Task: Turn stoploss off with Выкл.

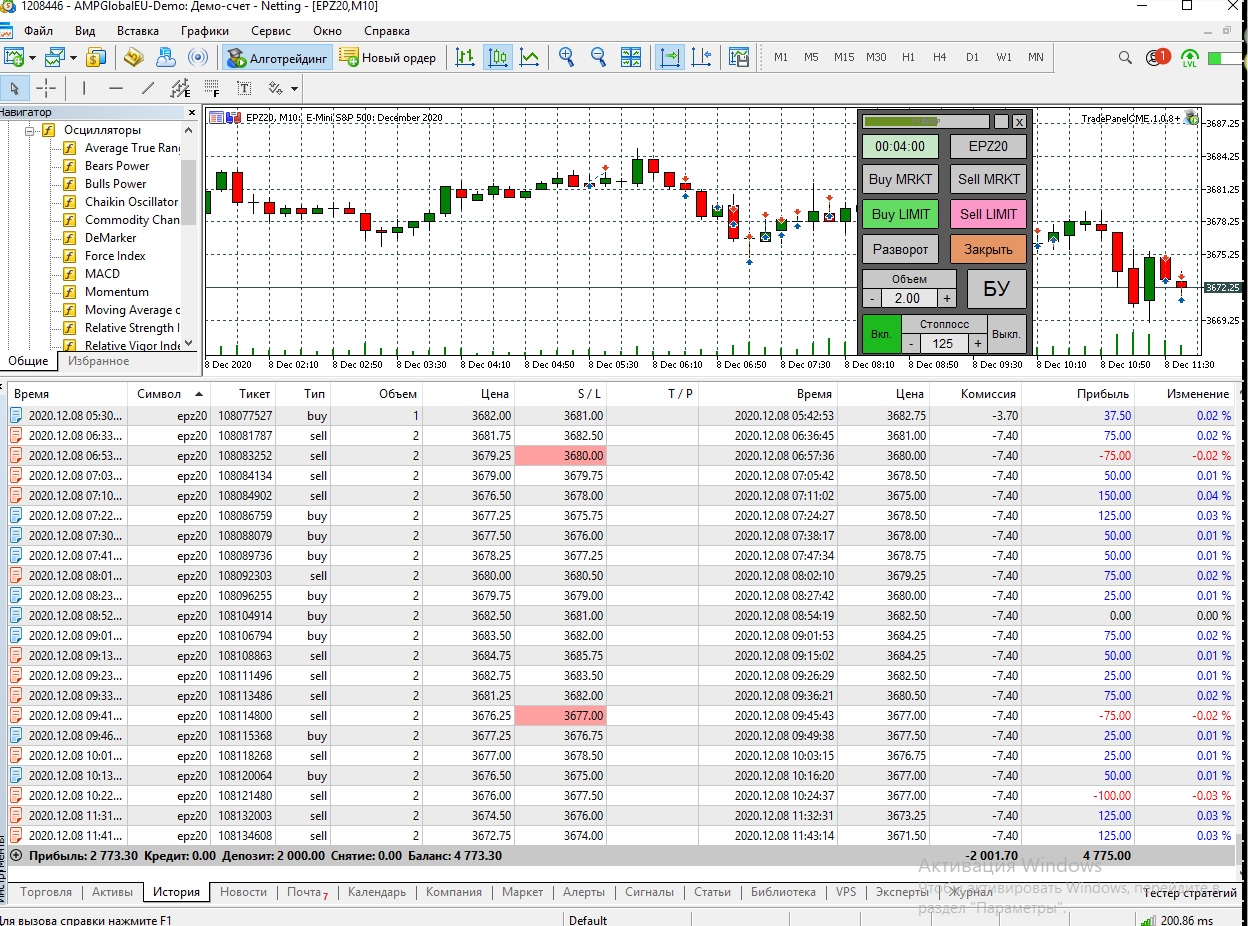Action: pyautogui.click(x=1007, y=334)
